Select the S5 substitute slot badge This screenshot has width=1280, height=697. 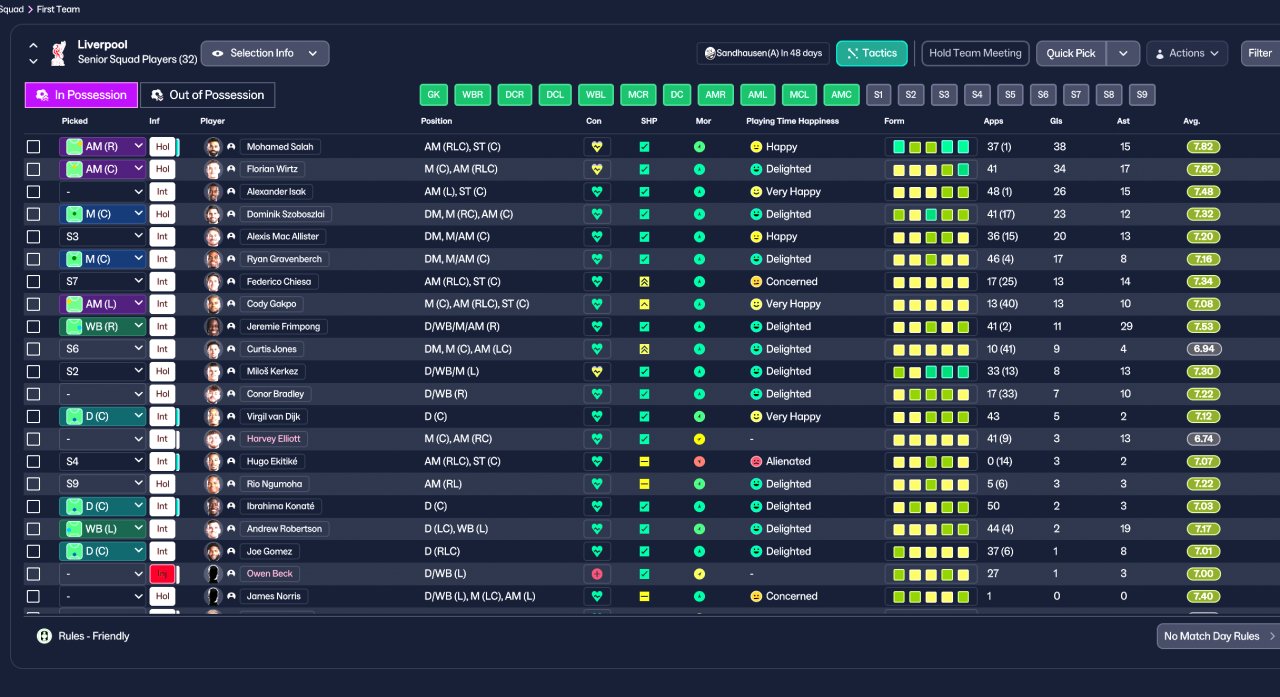pos(1010,95)
